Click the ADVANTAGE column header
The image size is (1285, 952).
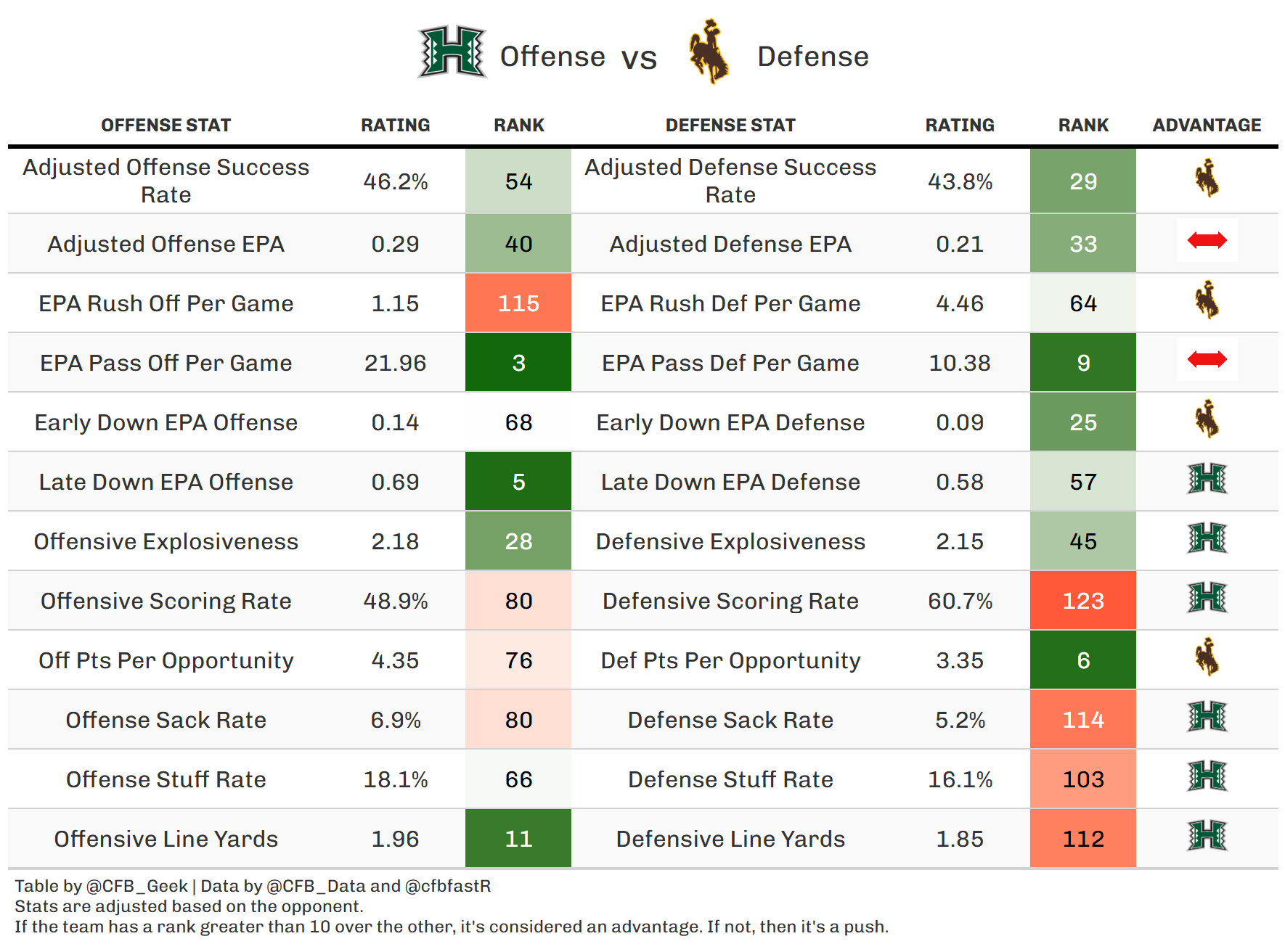click(1207, 126)
